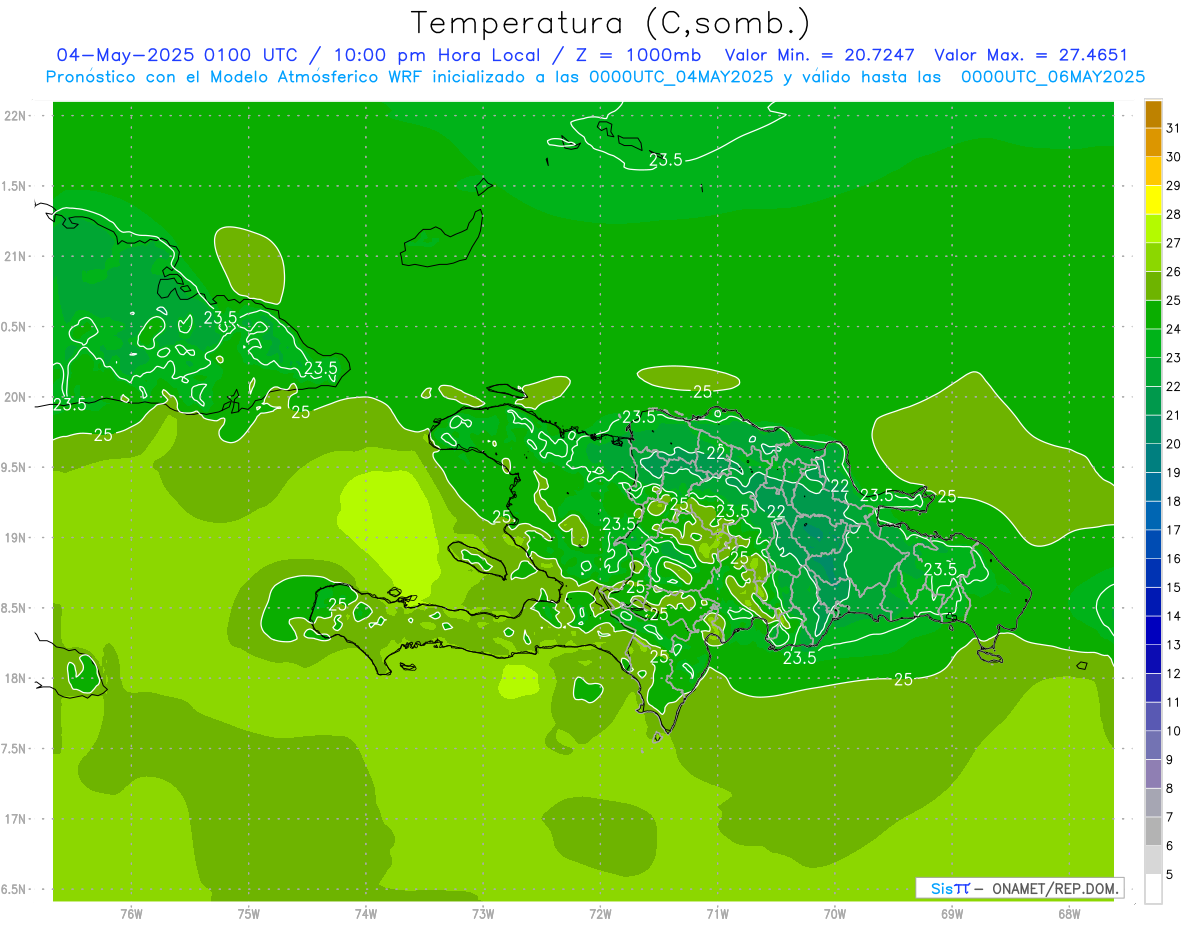Click the 19N latitude axis label
Viewport: 1200px width, 927px height.
(x=16, y=537)
